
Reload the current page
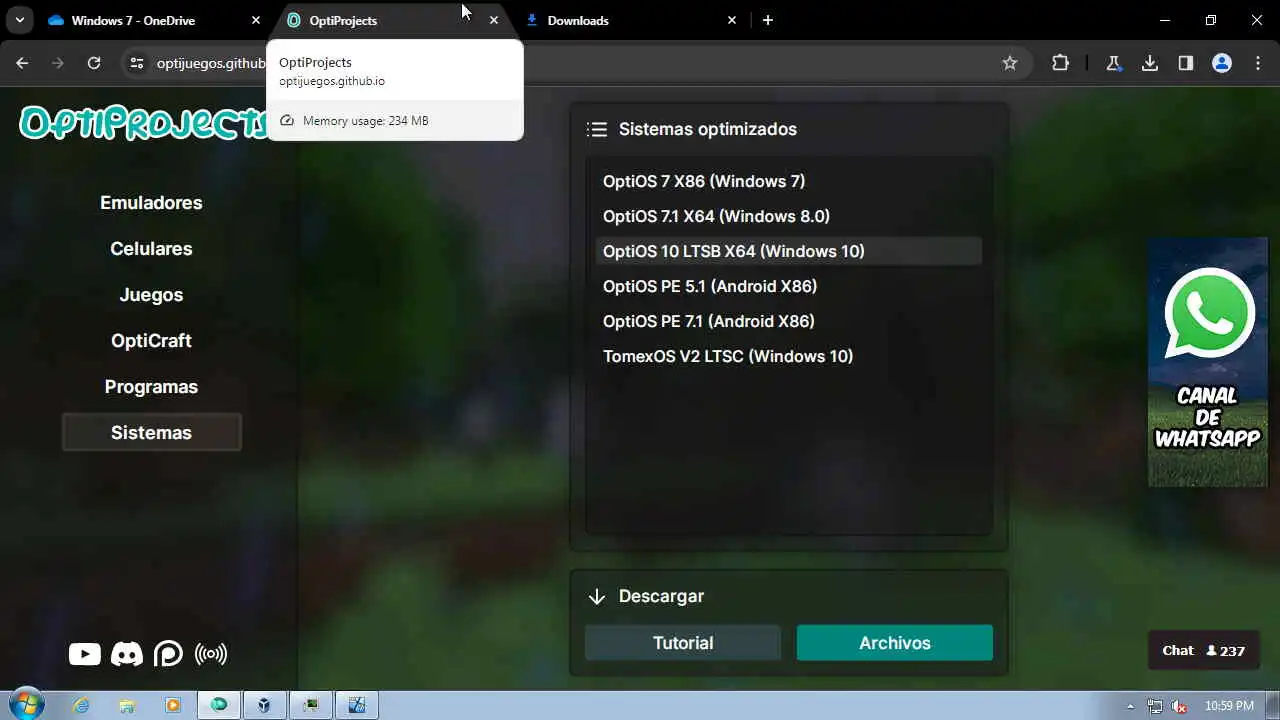click(x=94, y=63)
